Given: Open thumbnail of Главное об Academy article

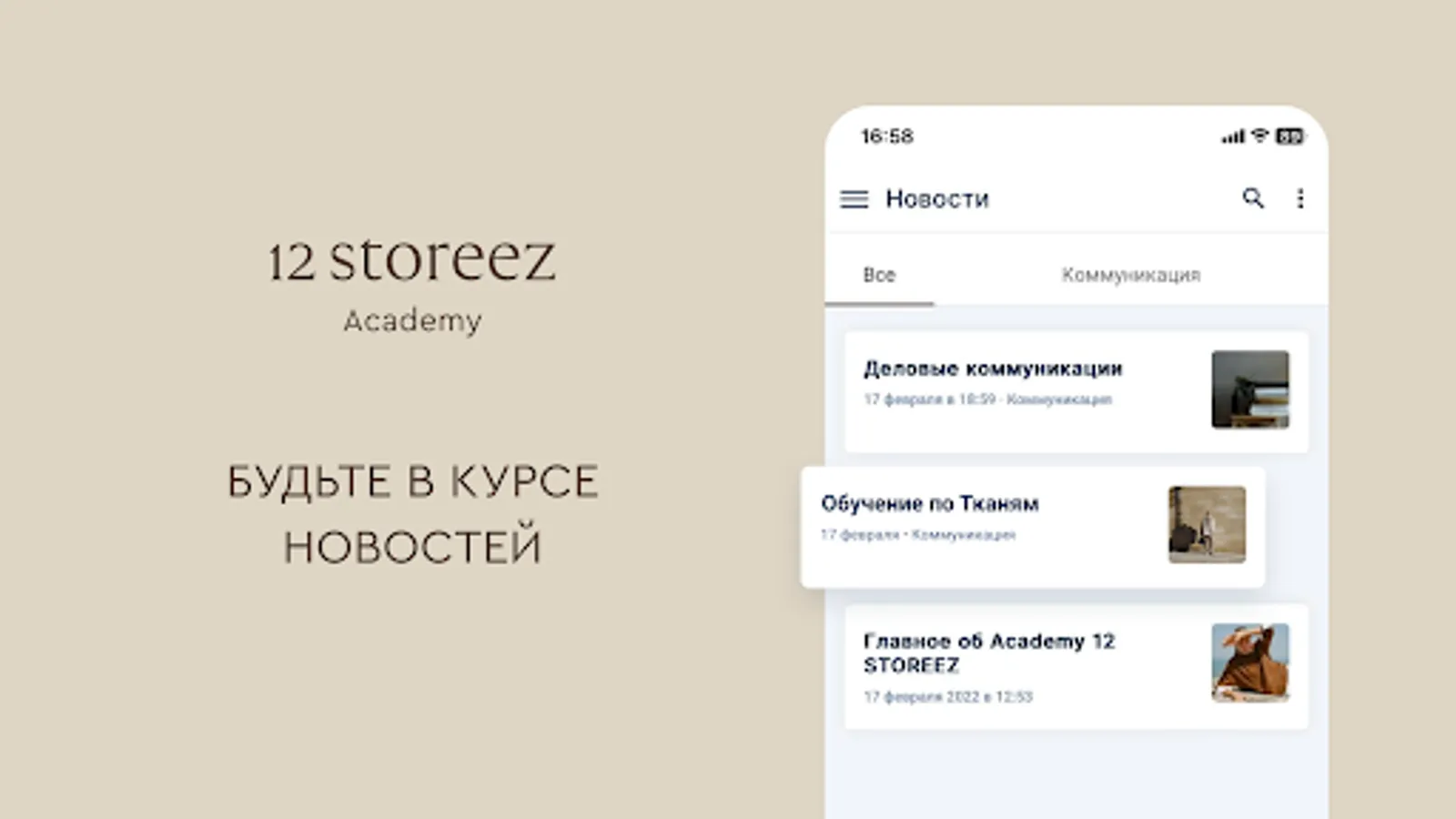Looking at the screenshot, I should coord(1250,662).
